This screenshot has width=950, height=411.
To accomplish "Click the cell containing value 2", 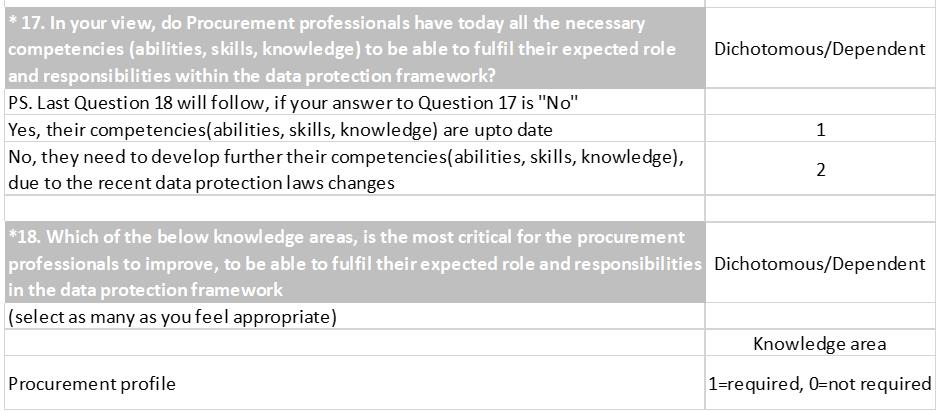I will click(x=820, y=169).
